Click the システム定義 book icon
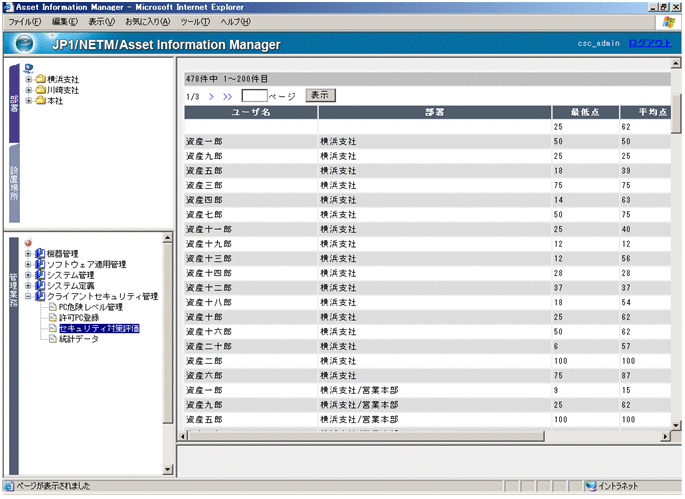Viewport: 685px width, 499px height. tap(40, 286)
